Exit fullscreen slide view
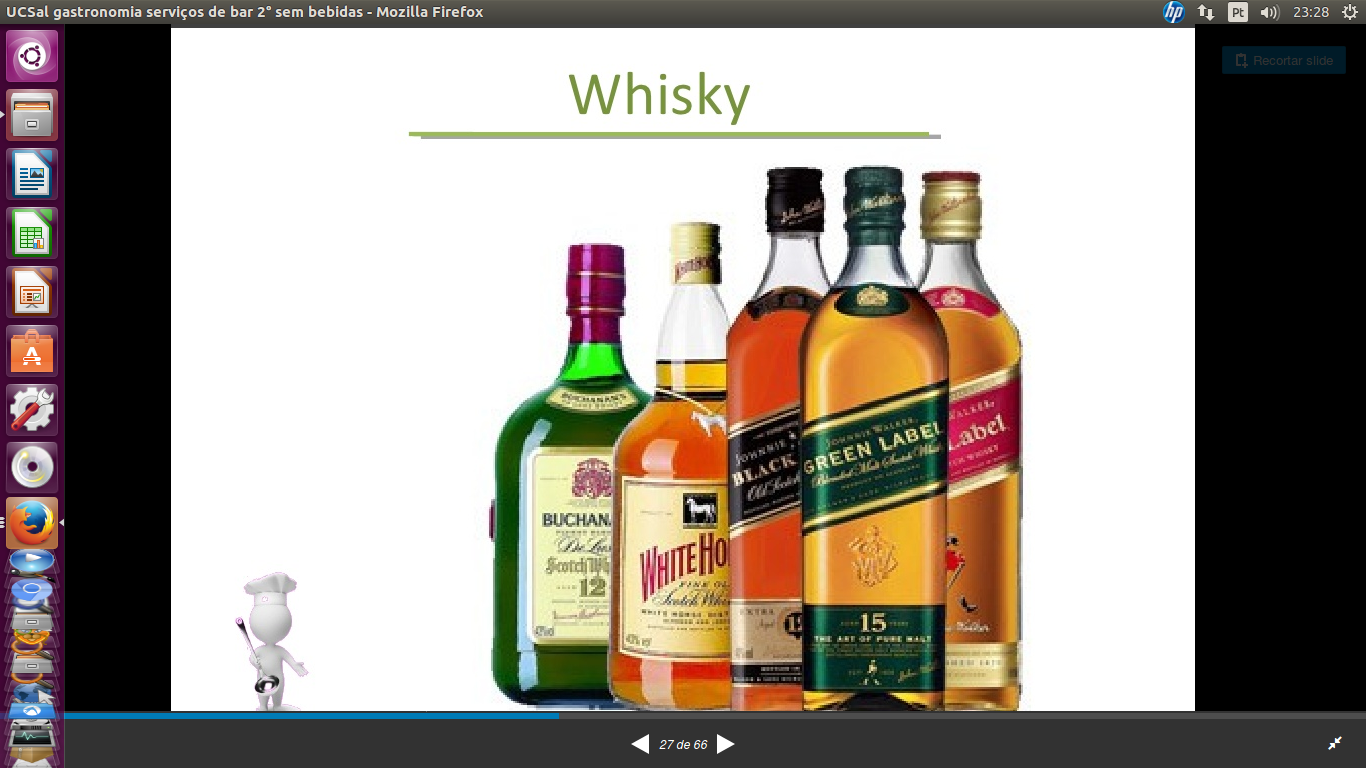This screenshot has width=1366, height=768. [x=1335, y=743]
